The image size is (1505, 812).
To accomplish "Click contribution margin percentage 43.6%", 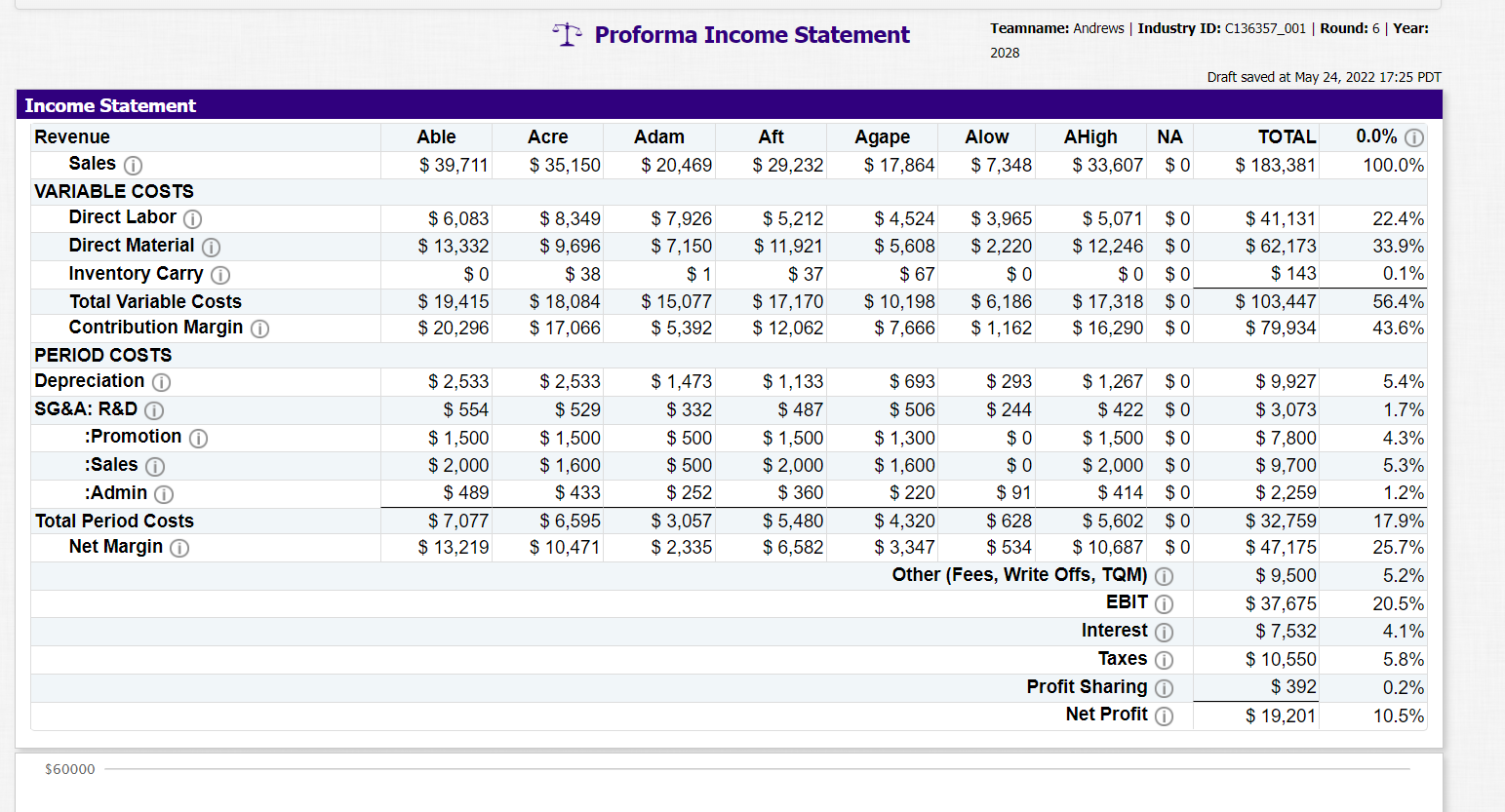I will (x=1398, y=328).
